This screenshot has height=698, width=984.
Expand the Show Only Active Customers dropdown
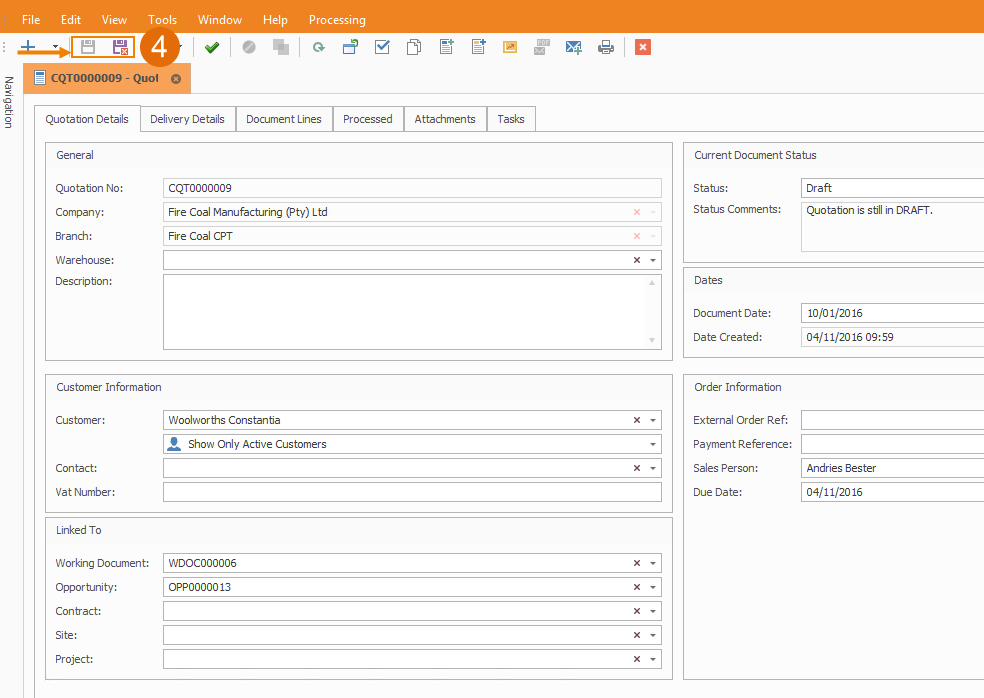651,443
